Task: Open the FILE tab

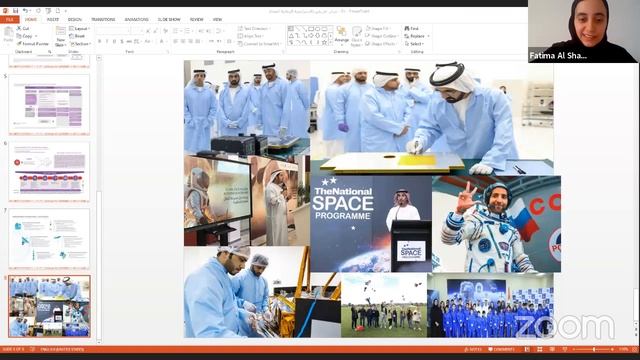Action: coord(9,20)
